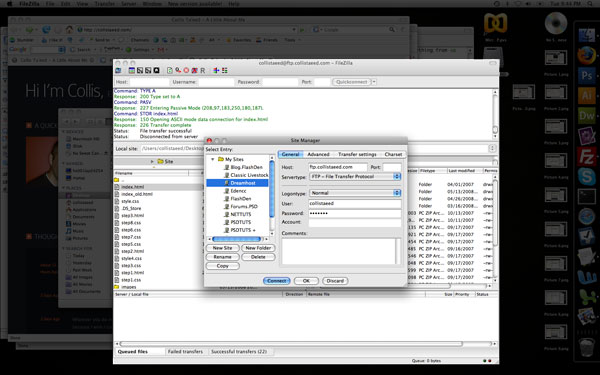Click the New Folder button
The image size is (600, 375).
click(x=258, y=248)
